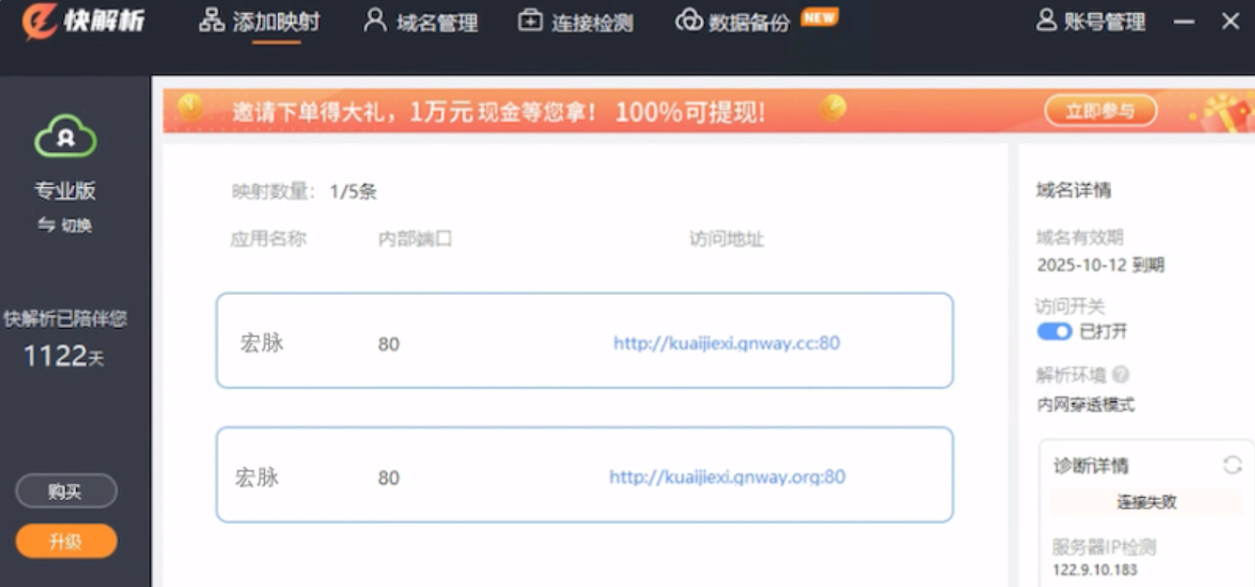Screen dimensions: 1255x587
Task: Click the 内部端口 column header
Action: point(415,239)
